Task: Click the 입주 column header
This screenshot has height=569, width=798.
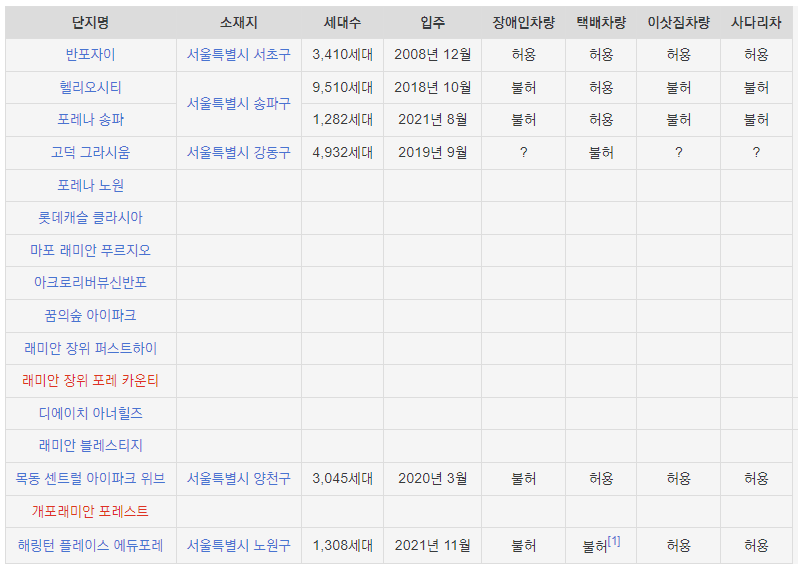Action: [x=433, y=22]
